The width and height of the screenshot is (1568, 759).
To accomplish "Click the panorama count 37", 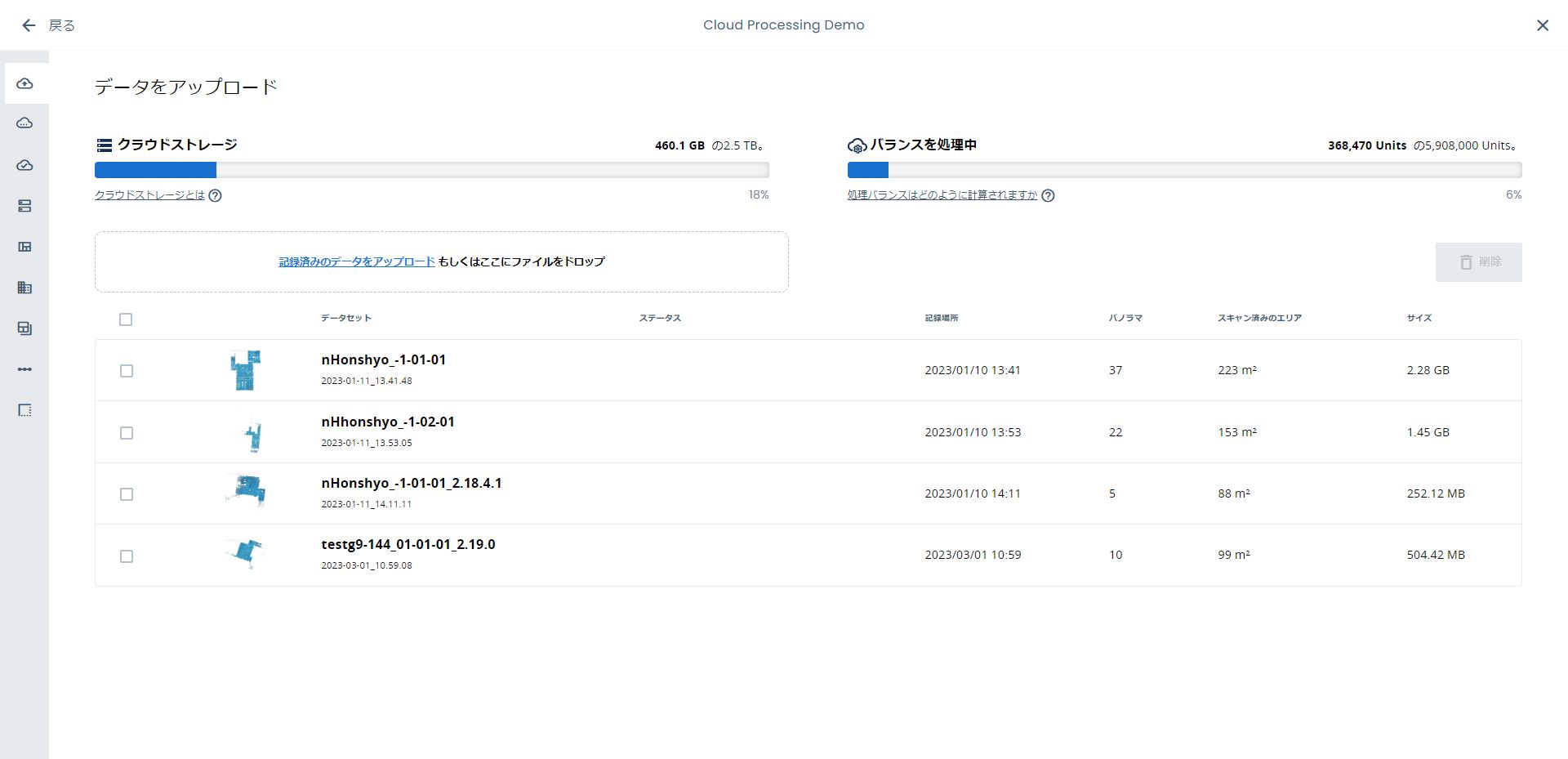I will click(x=1116, y=370).
